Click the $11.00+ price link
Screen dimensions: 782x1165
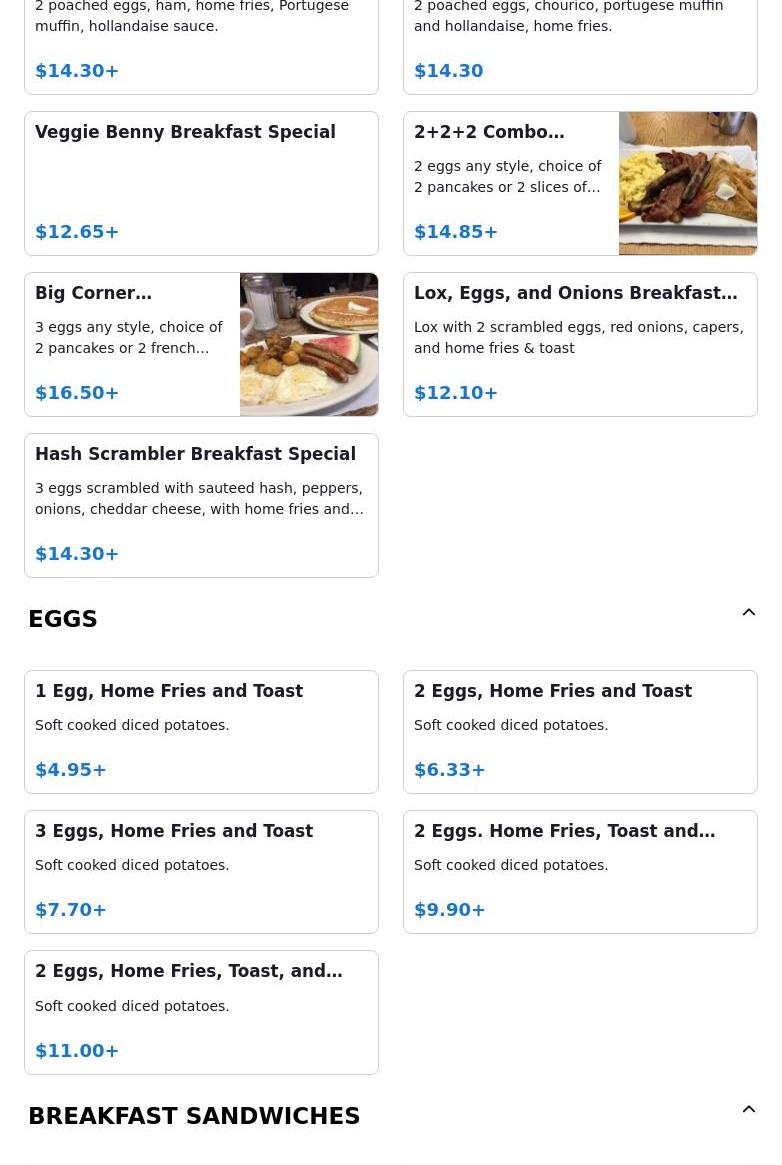[76, 1051]
